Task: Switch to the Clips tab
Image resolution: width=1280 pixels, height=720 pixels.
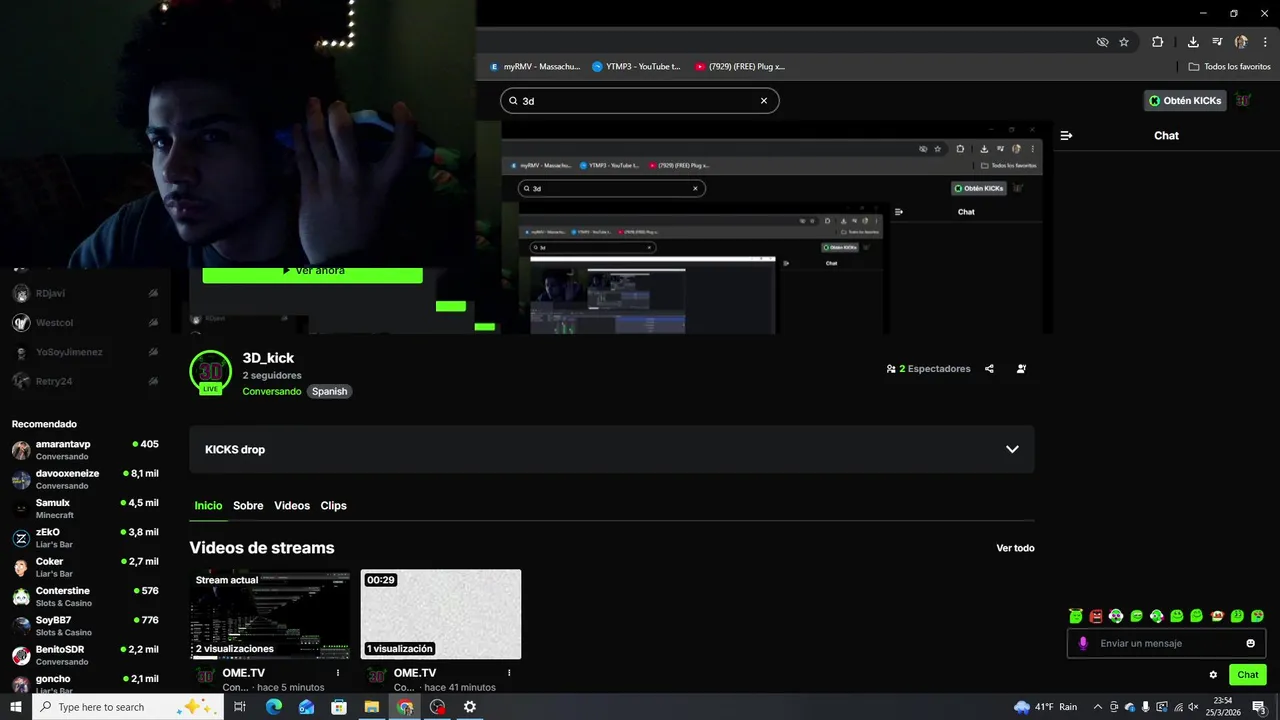Action: point(333,506)
